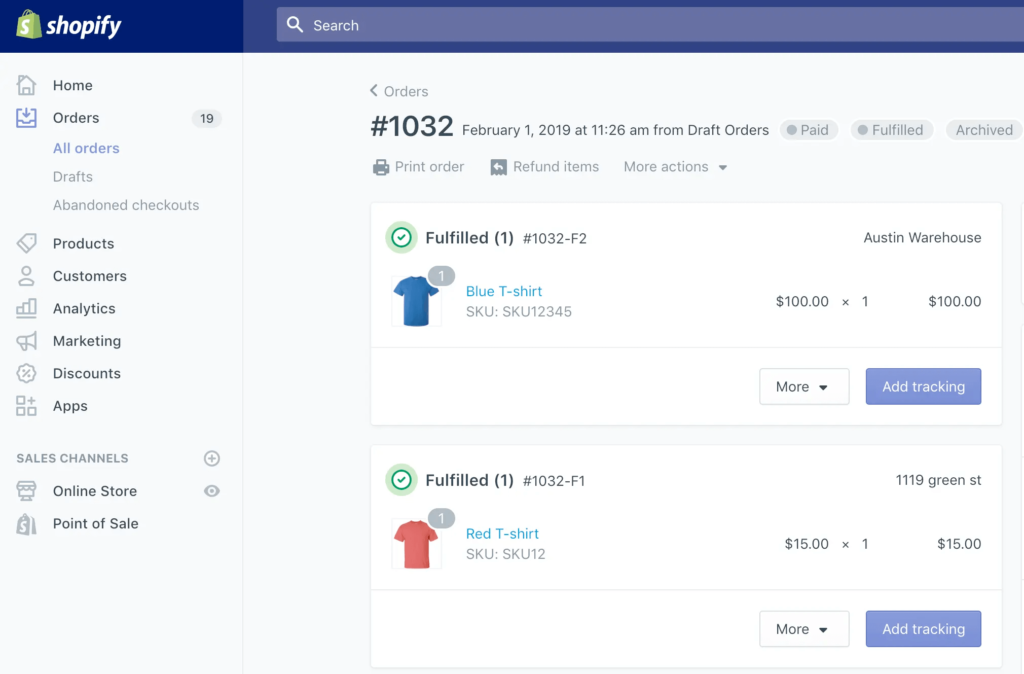Open Discounts using the percent badge icon
Screen dimensions: 1024x674
click(28, 373)
